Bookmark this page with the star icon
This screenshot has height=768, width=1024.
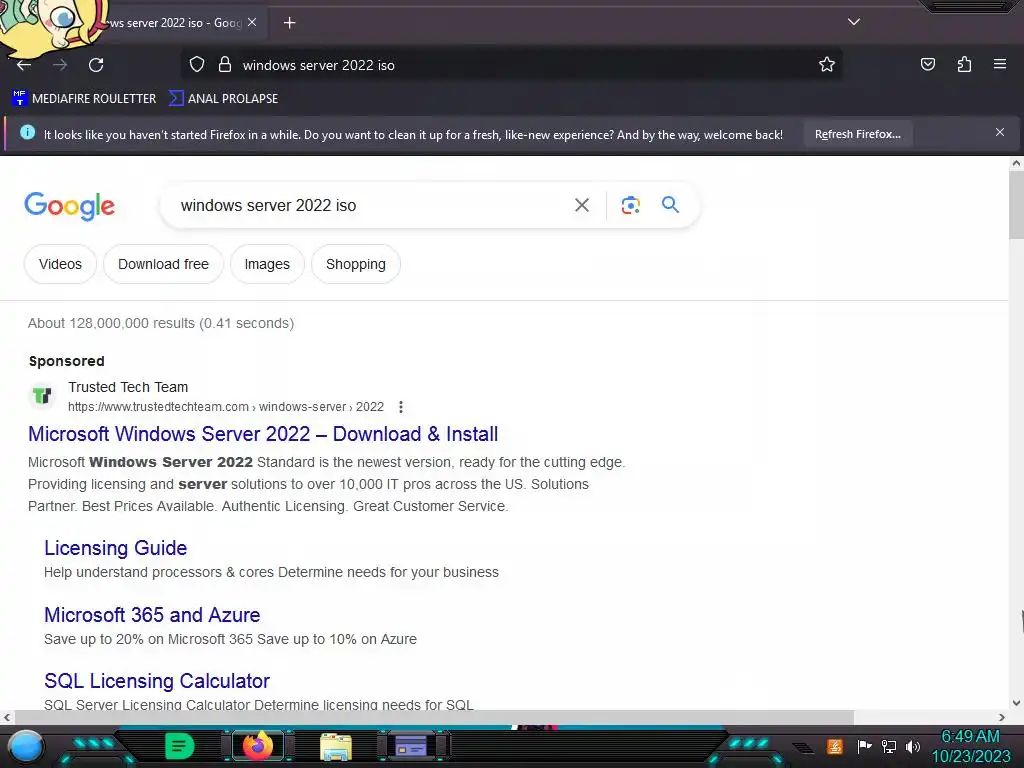[827, 65]
